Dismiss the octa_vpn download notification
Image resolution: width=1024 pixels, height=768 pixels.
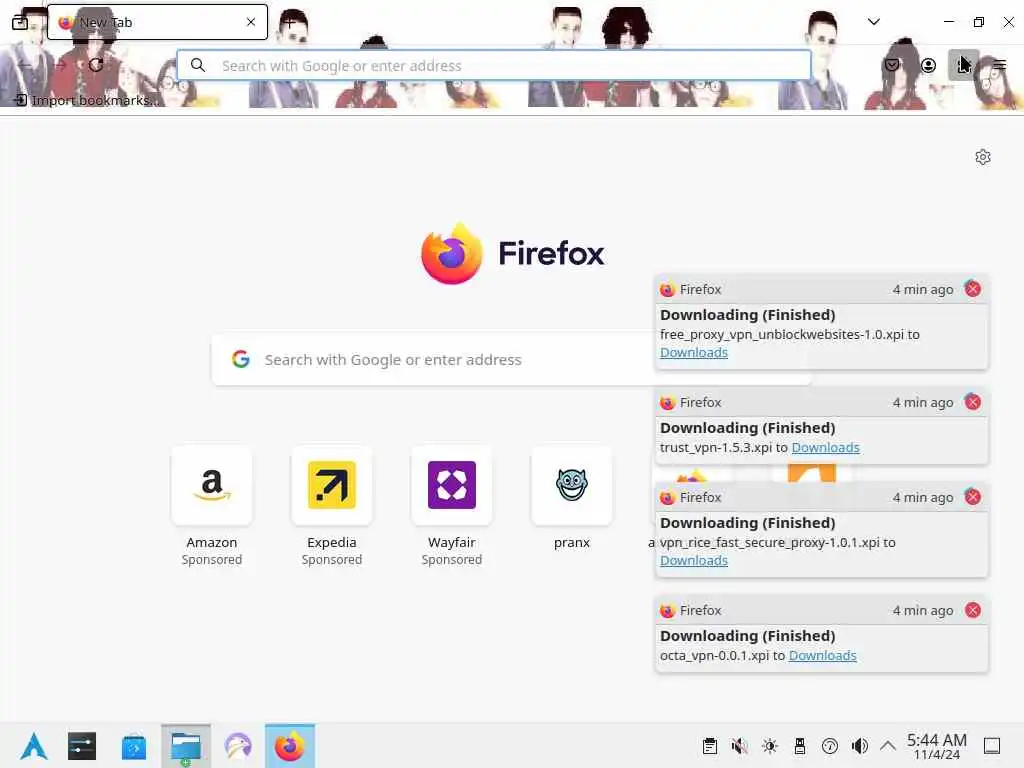pos(973,610)
